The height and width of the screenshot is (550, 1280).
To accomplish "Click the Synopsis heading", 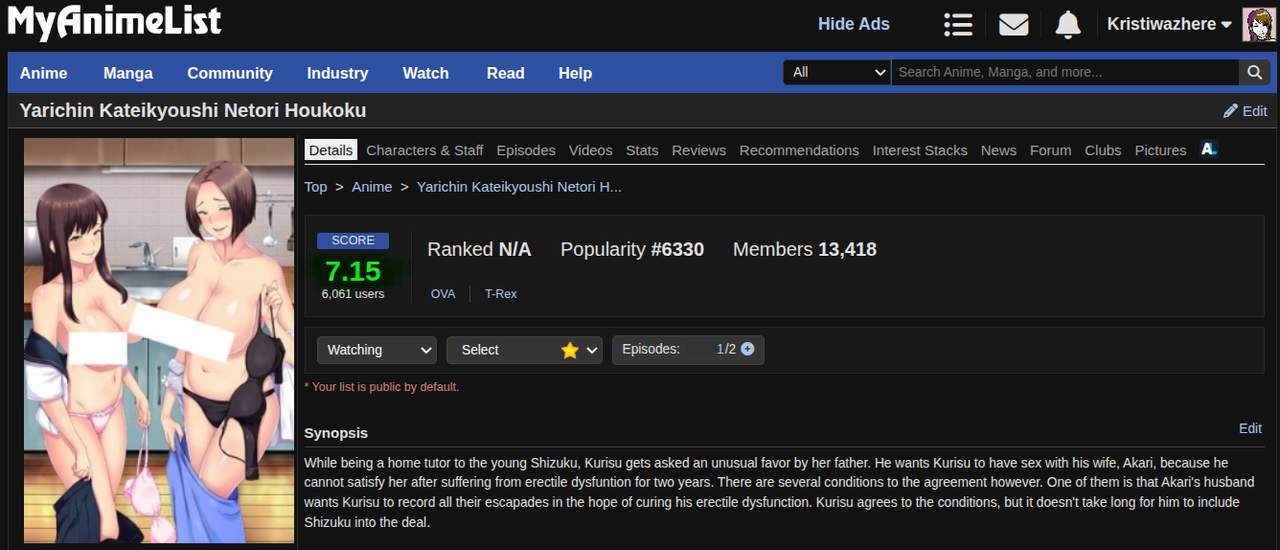I will (x=336, y=433).
